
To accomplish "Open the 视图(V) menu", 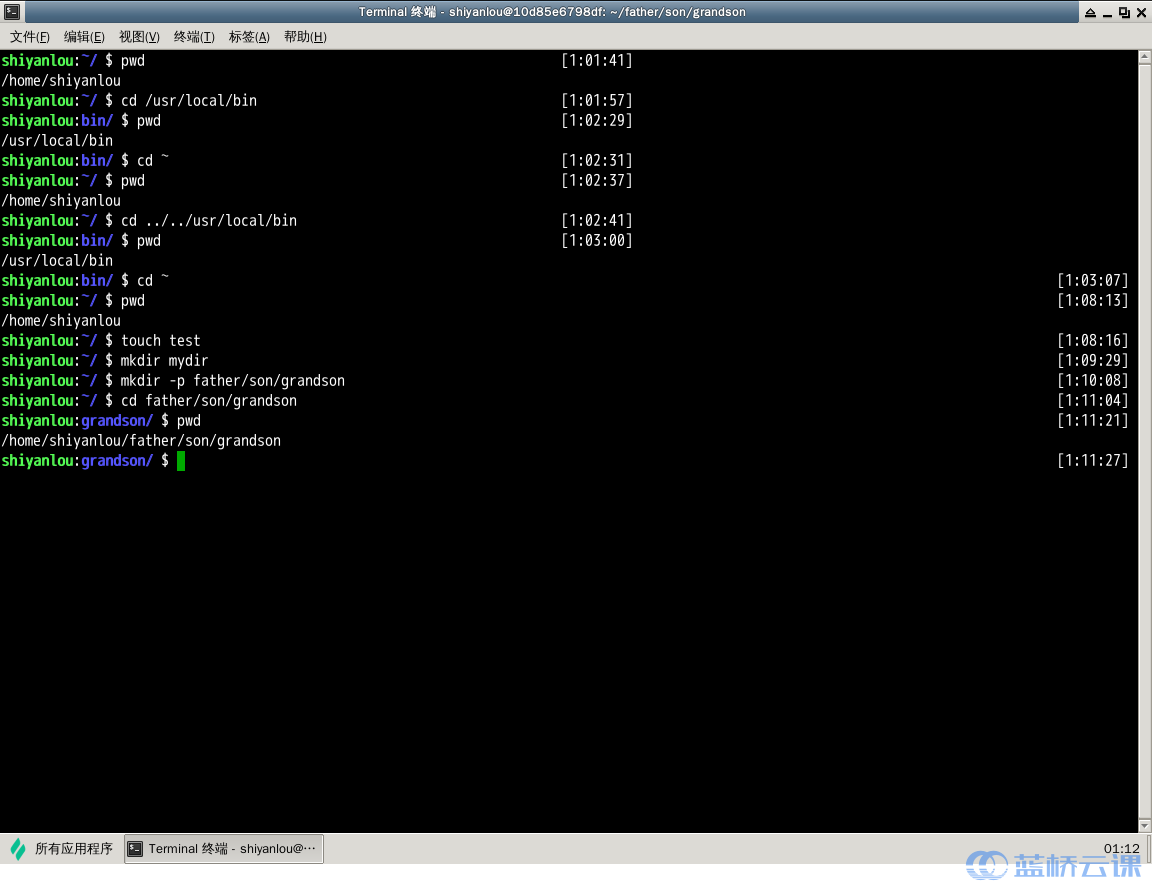I will click(x=139, y=37).
